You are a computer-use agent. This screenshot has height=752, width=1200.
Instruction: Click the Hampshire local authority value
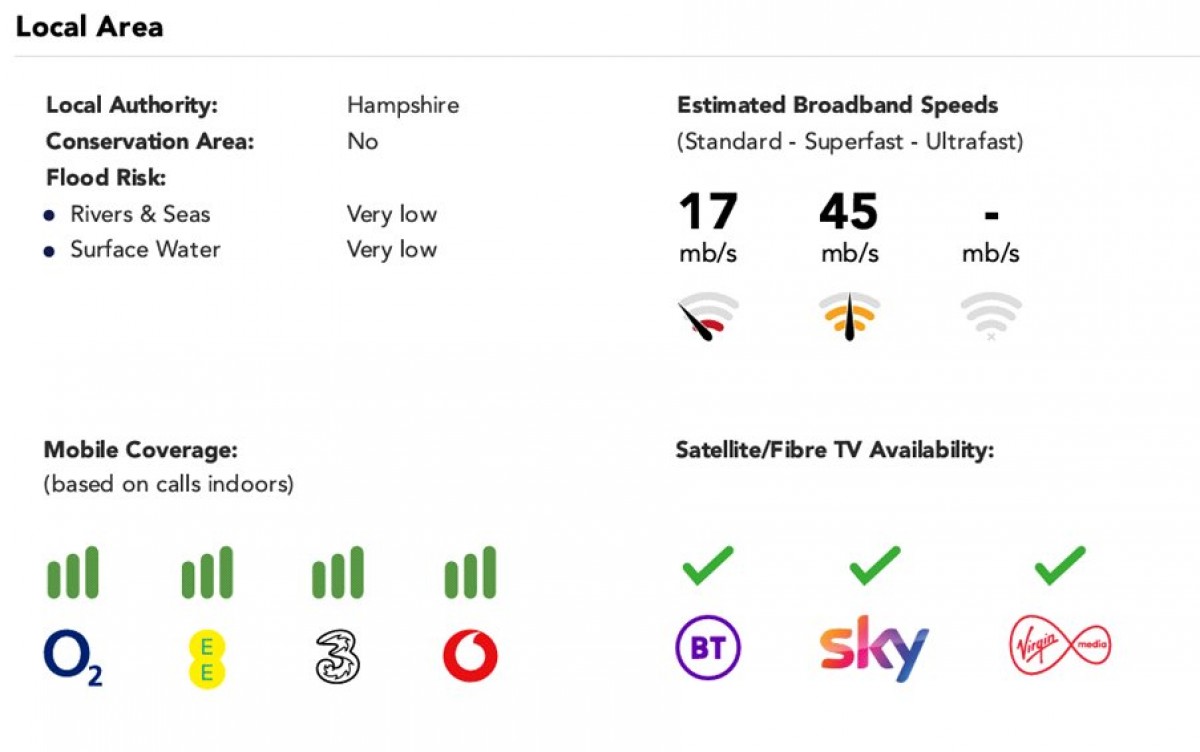click(403, 105)
